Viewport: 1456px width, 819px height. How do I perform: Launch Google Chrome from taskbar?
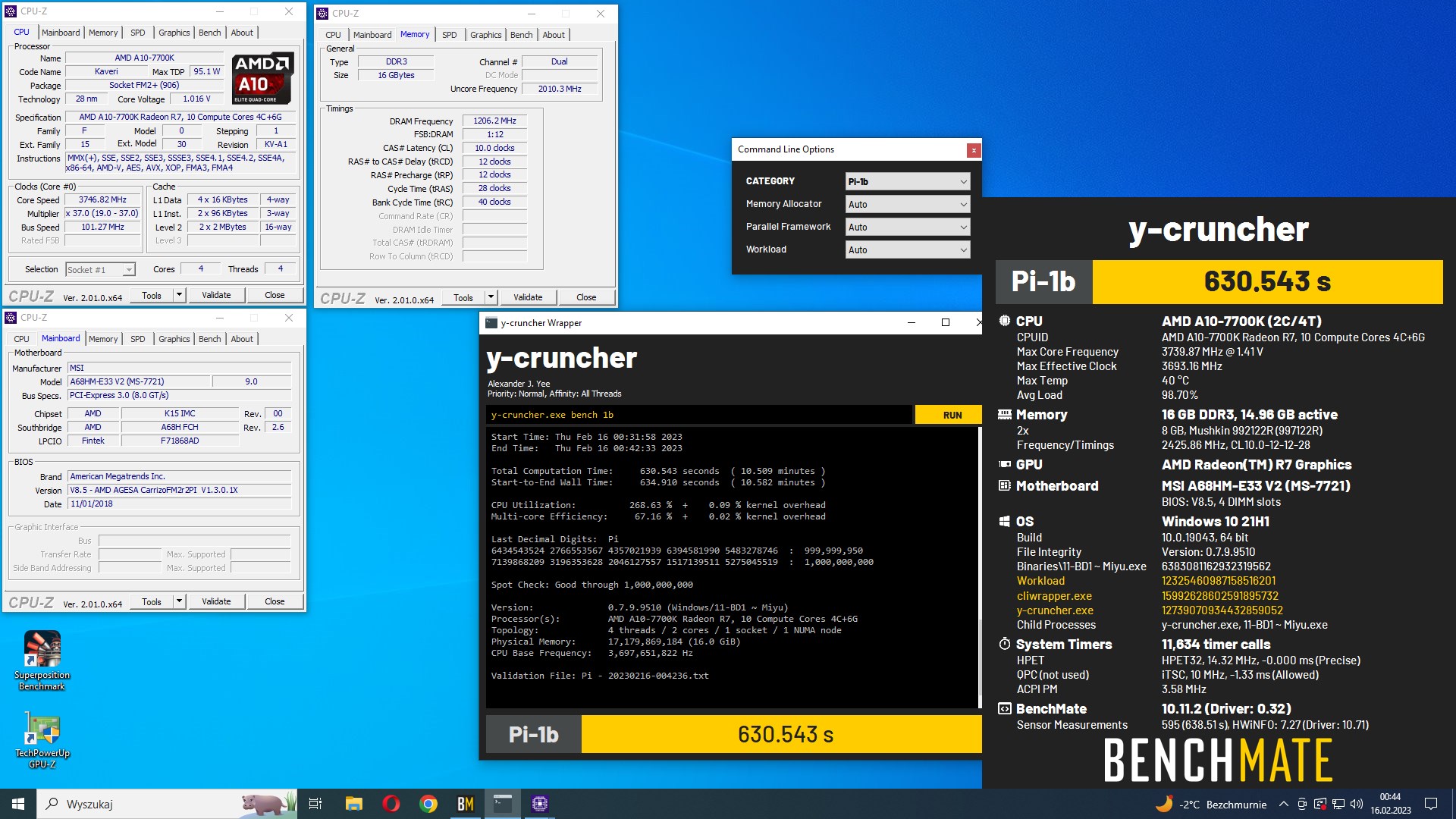428,804
